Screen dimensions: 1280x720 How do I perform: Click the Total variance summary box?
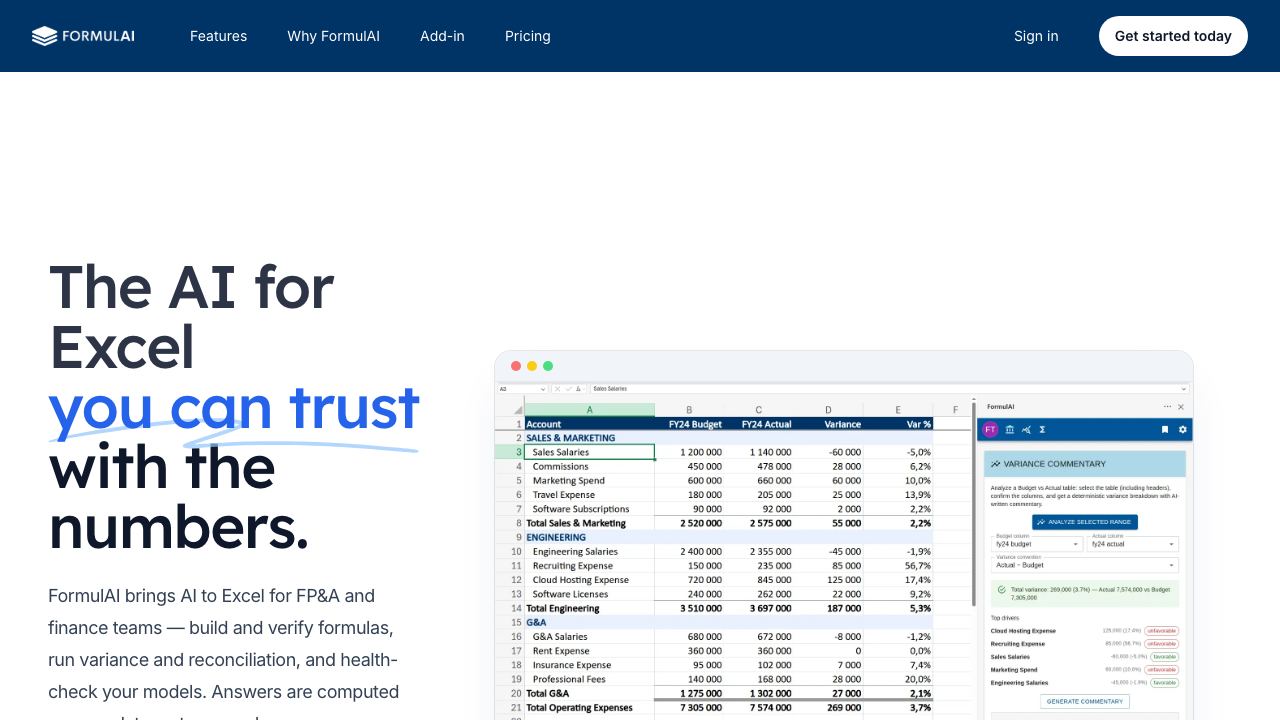point(1085,593)
